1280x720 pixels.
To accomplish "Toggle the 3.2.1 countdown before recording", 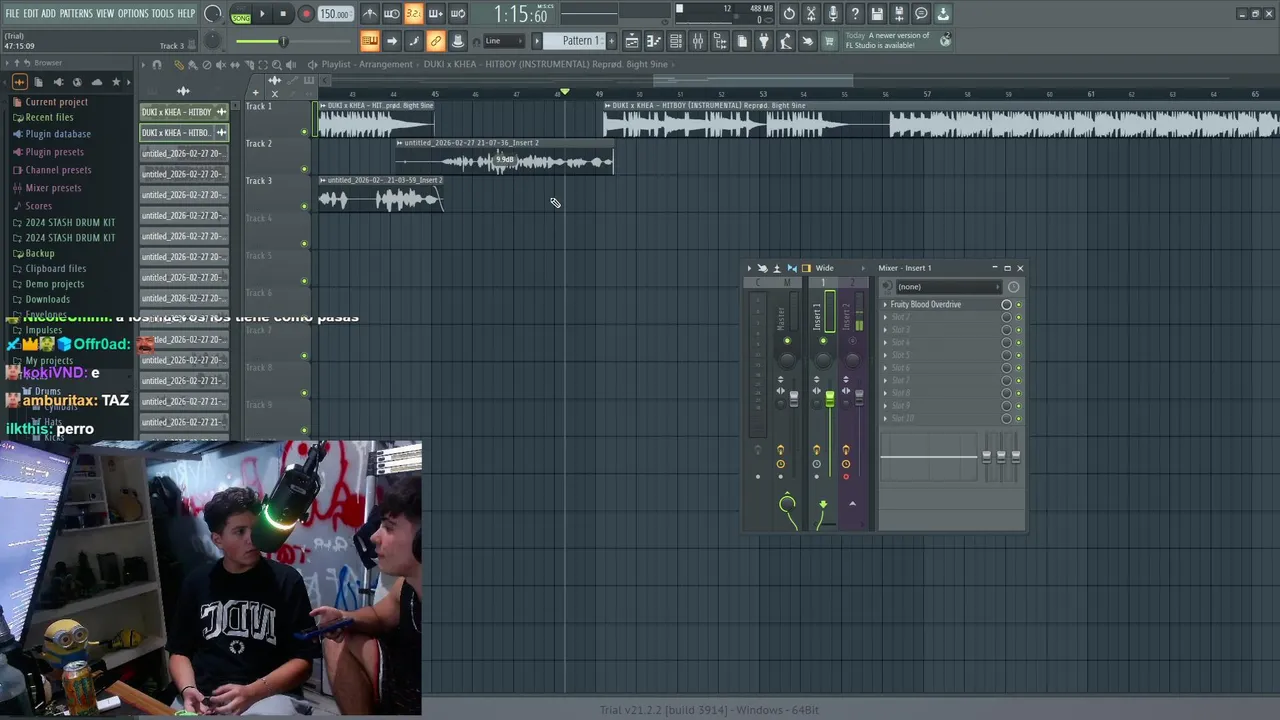I will [414, 14].
